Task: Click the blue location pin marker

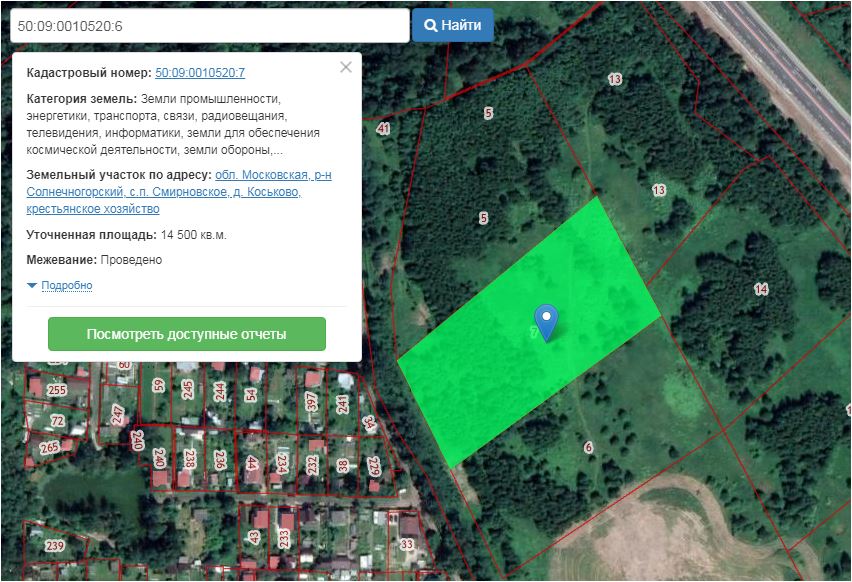Action: 546,320
